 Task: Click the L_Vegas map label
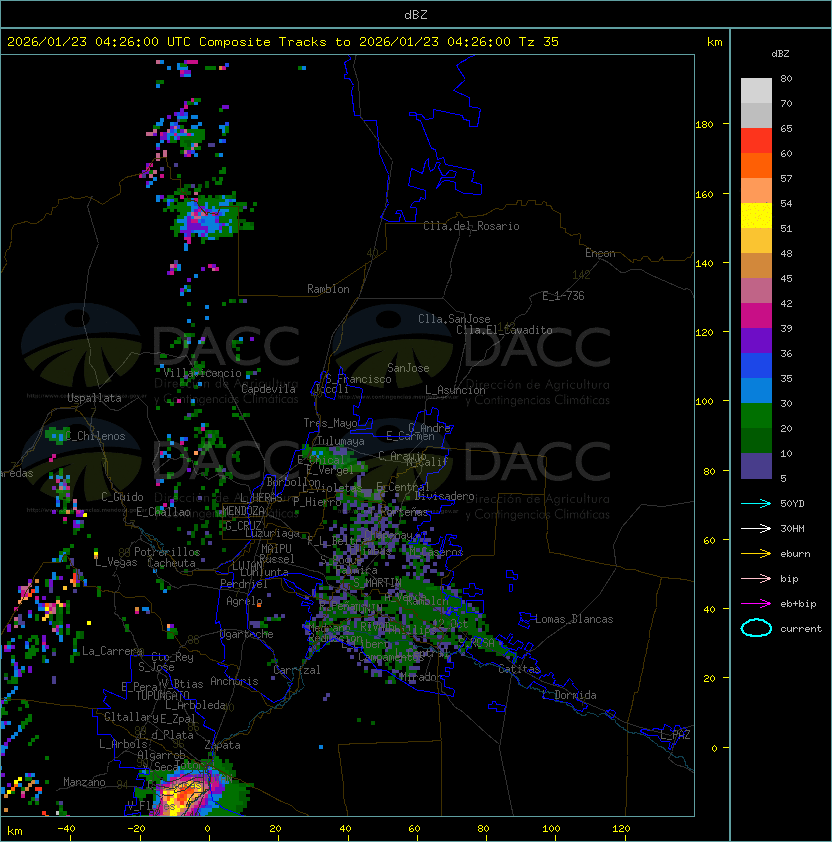coord(116,562)
